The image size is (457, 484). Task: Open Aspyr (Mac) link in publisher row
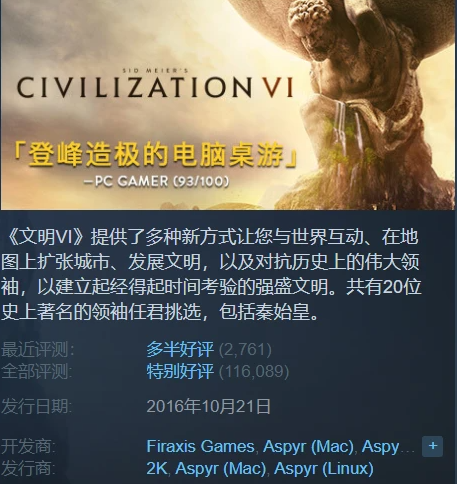[x=220, y=468]
